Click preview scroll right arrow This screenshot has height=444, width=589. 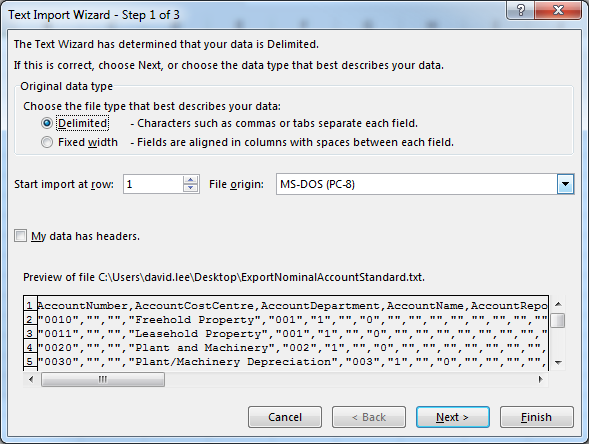pos(541,380)
